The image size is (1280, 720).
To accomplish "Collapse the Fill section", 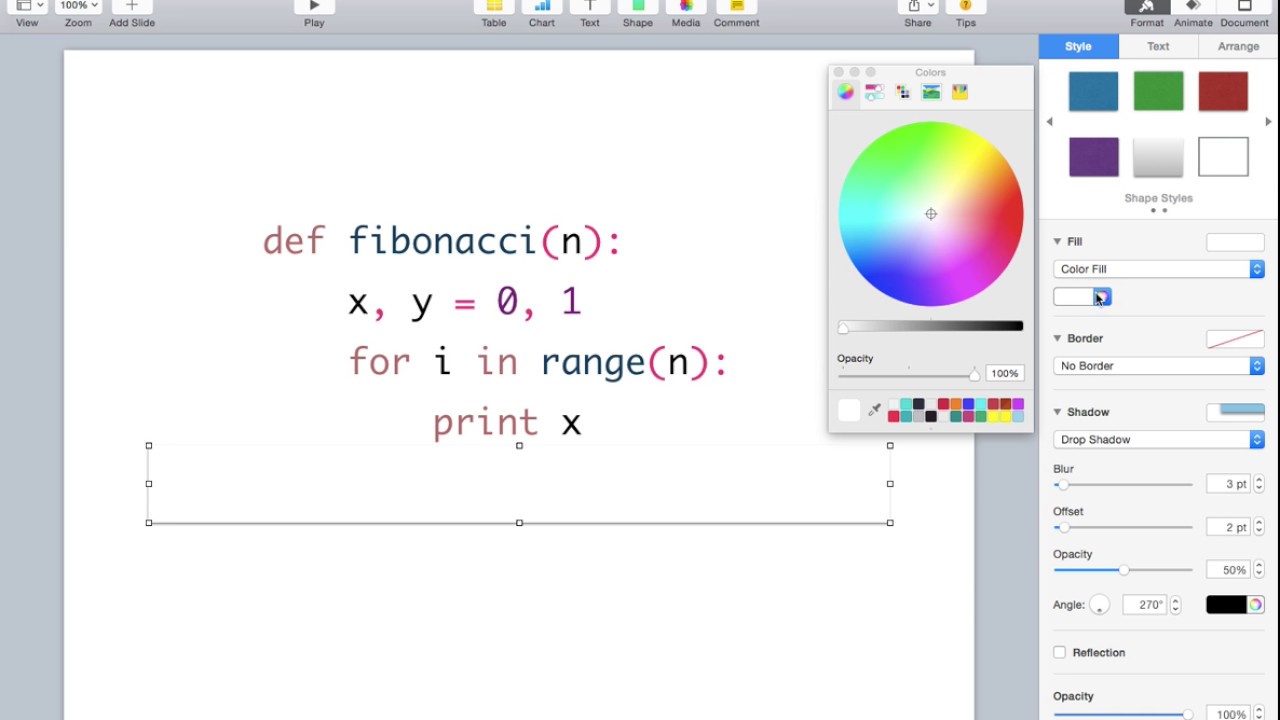I will point(1057,241).
